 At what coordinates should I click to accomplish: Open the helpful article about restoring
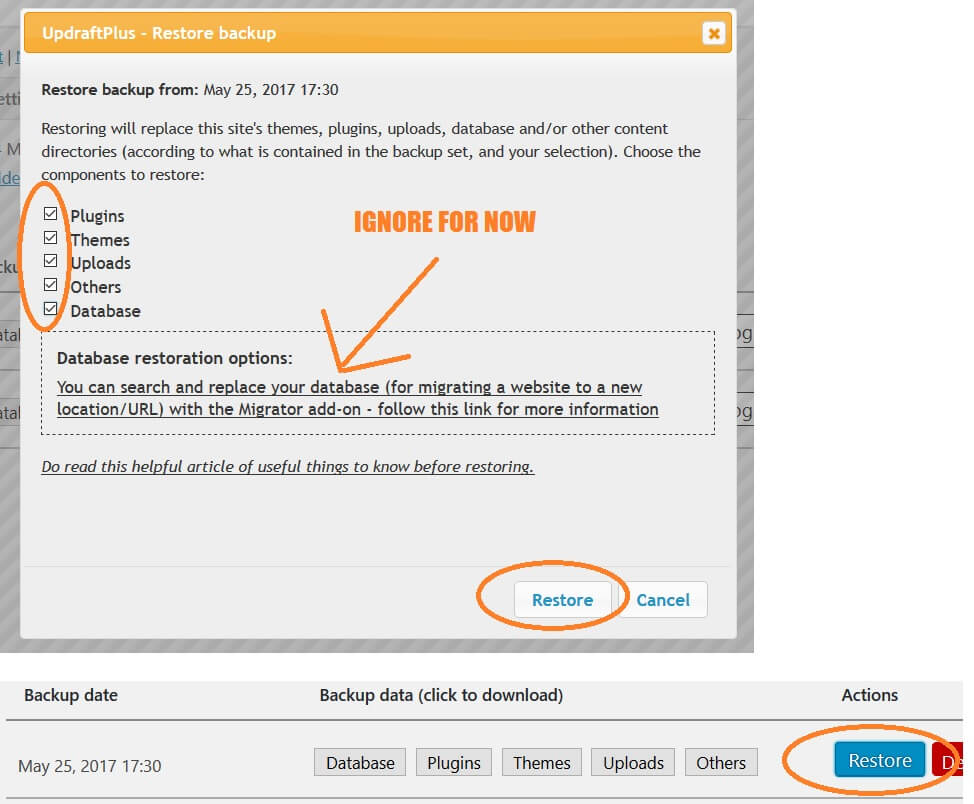coord(288,467)
